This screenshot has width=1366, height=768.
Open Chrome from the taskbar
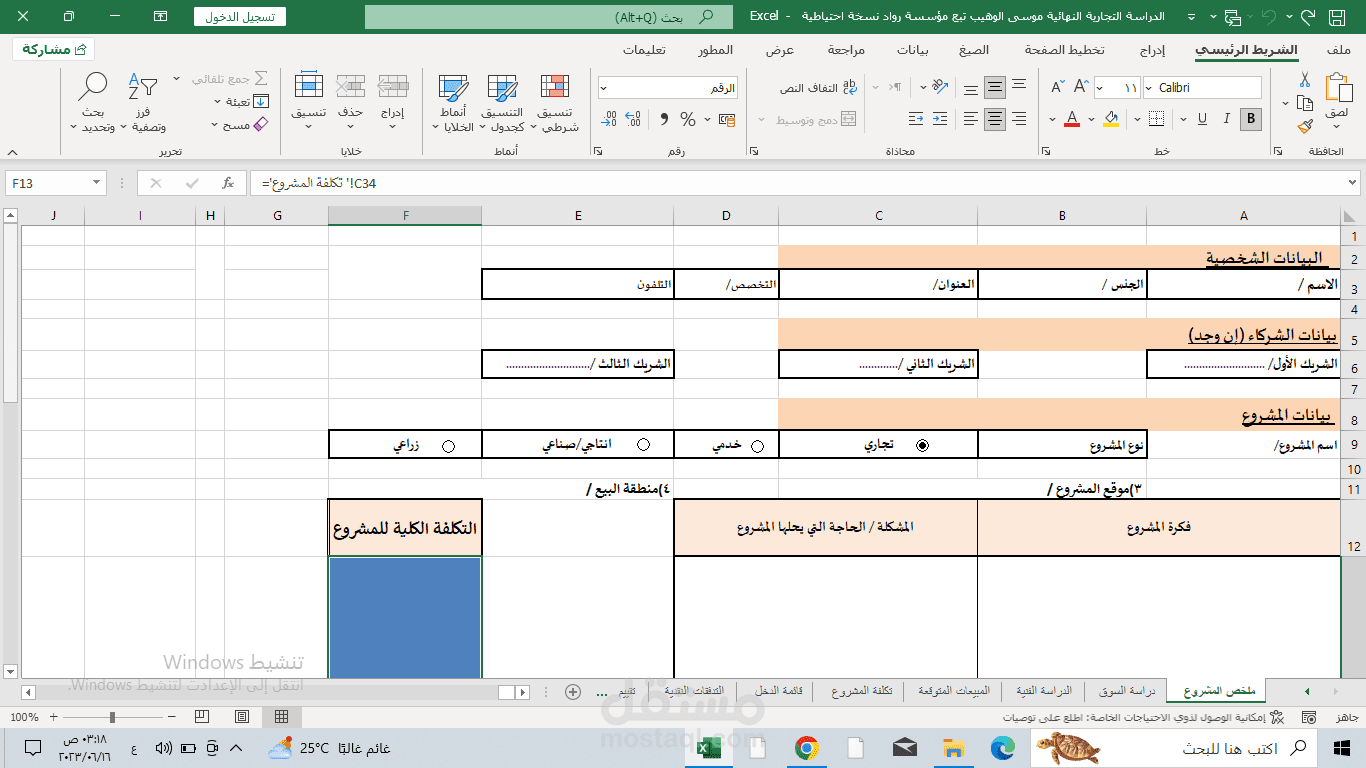point(806,748)
